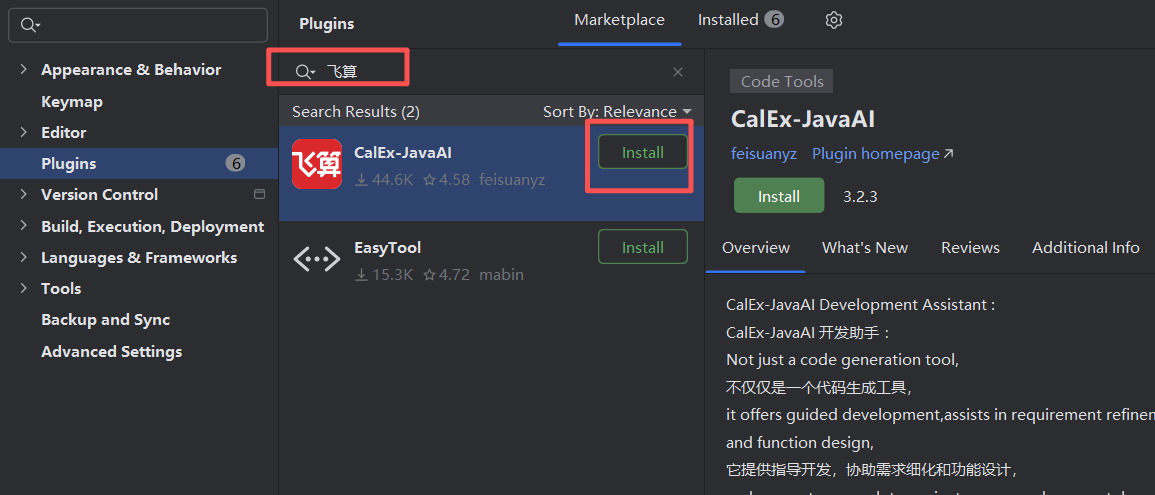Screen dimensions: 1155x495
Task: Expand the Editor settings section
Action: (x=24, y=133)
